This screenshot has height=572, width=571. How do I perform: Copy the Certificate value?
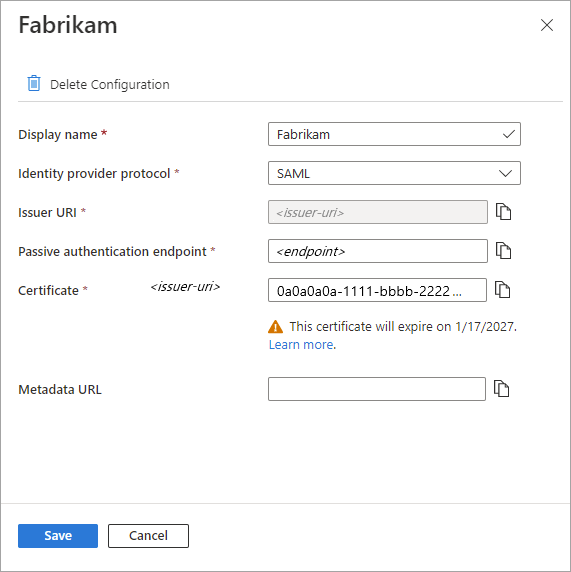502,290
